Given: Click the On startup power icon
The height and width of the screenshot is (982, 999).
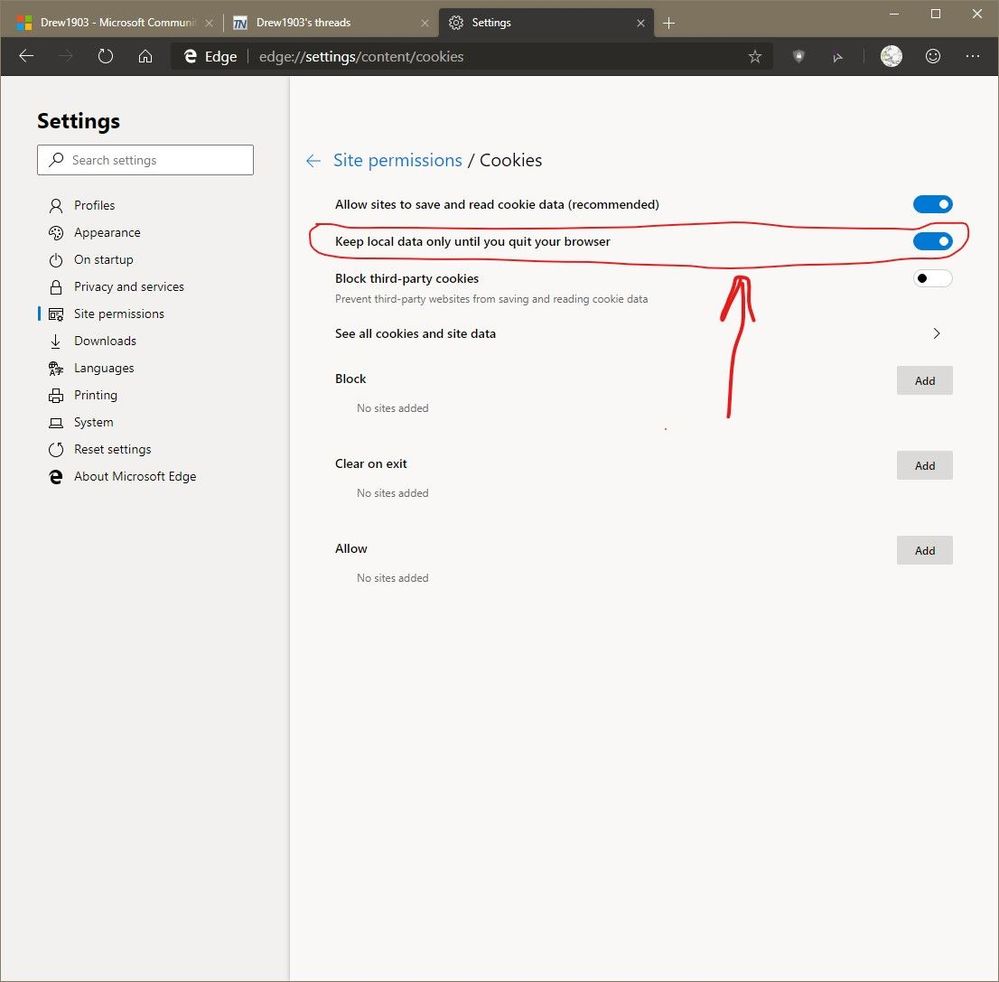Looking at the screenshot, I should 56,260.
